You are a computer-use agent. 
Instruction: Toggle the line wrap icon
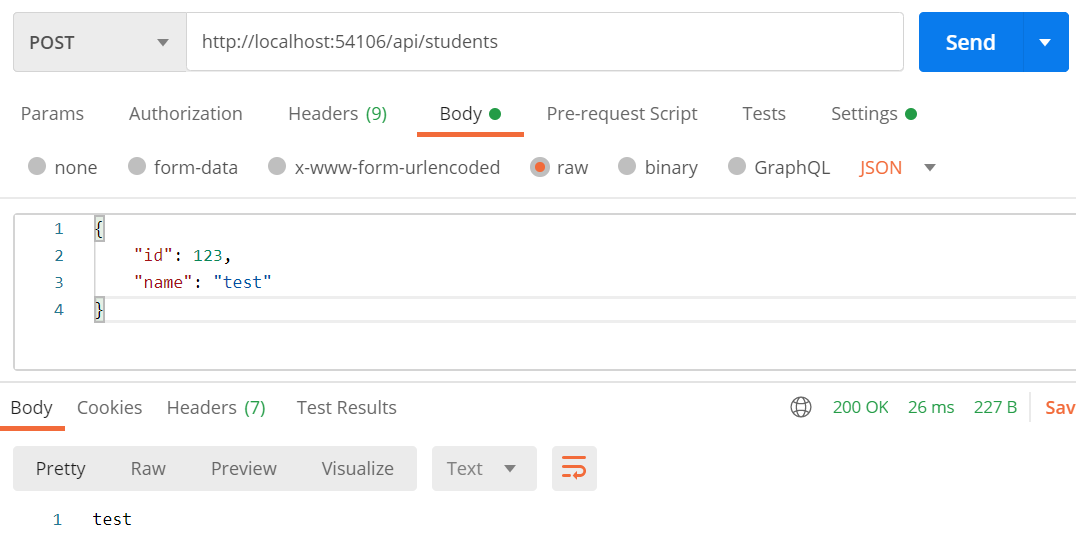click(x=574, y=468)
